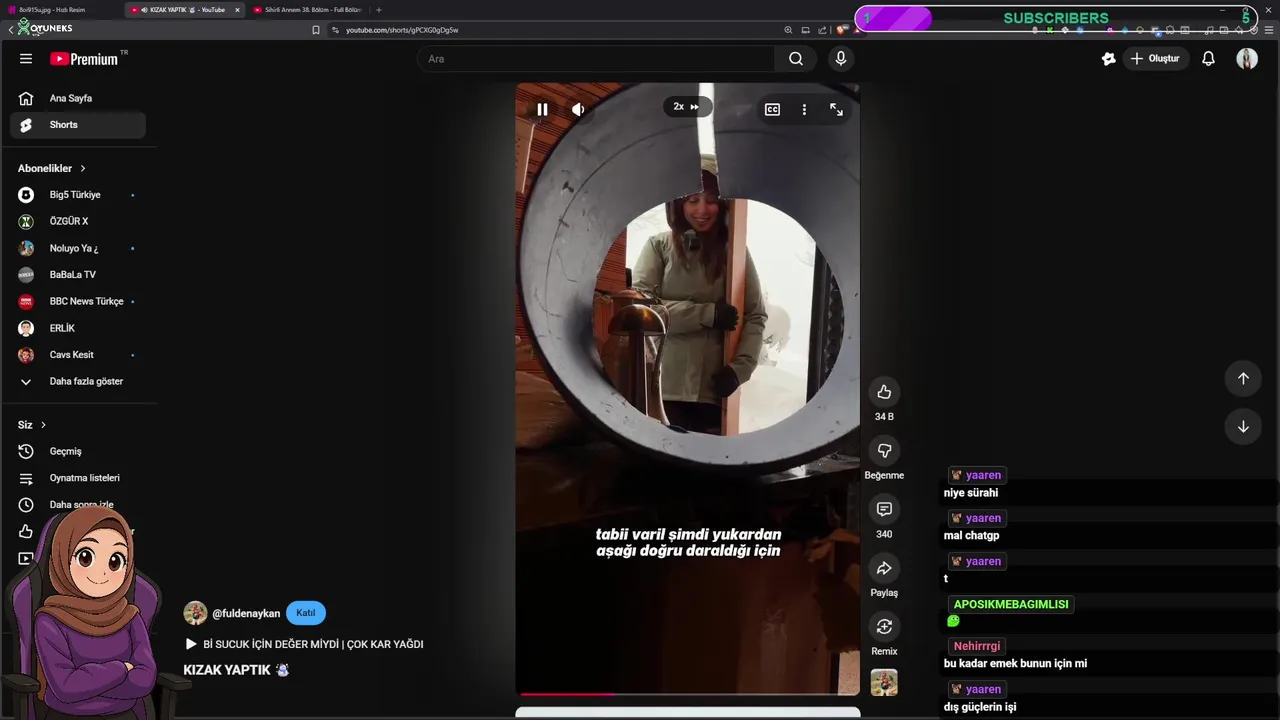Click the 340 comments count

pyautogui.click(x=884, y=534)
